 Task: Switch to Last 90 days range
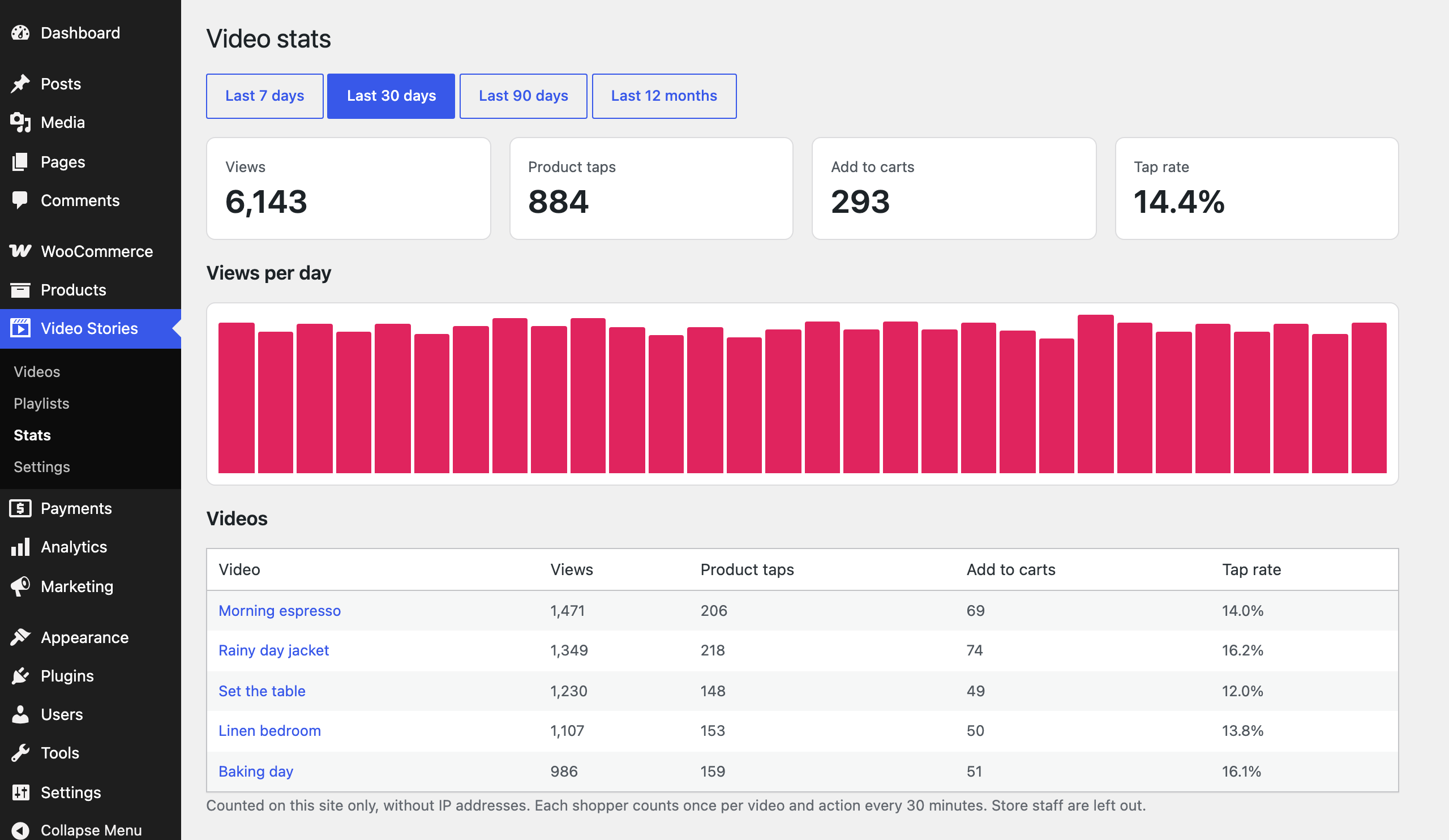point(523,96)
